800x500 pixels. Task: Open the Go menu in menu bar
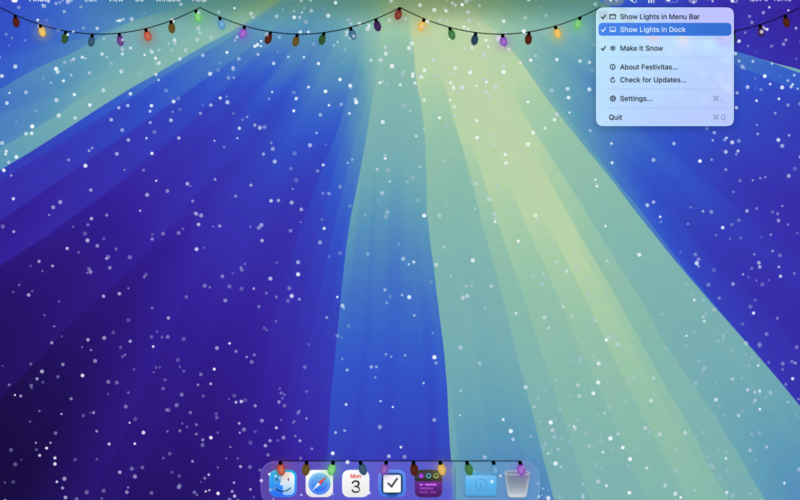pyautogui.click(x=139, y=2)
